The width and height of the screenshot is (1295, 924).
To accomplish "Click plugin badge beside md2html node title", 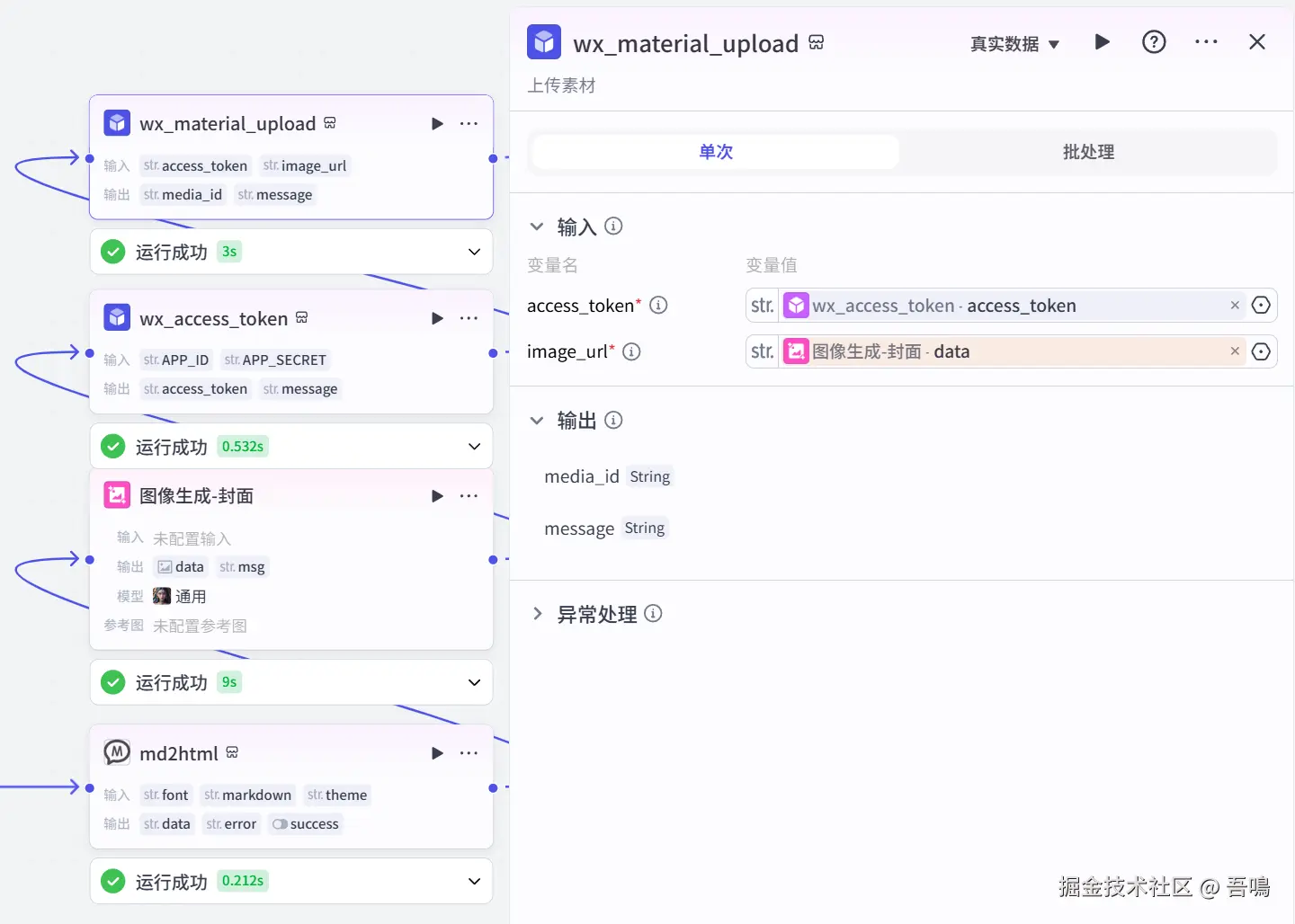I will click(x=232, y=752).
